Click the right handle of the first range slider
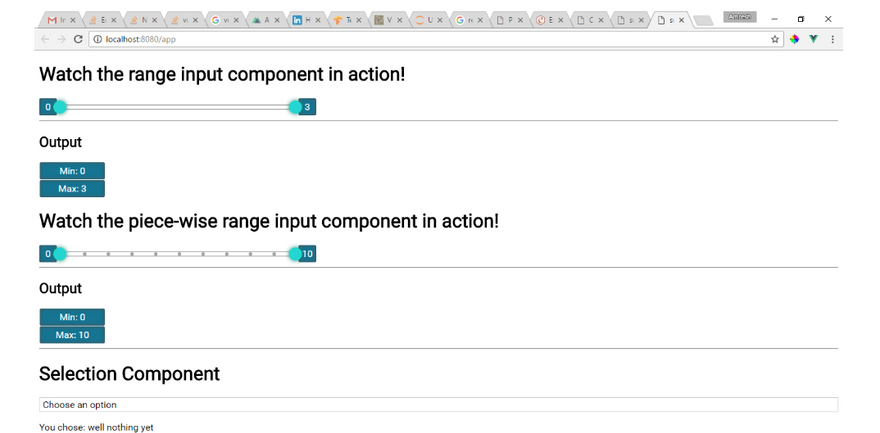The image size is (880, 433). coord(295,107)
